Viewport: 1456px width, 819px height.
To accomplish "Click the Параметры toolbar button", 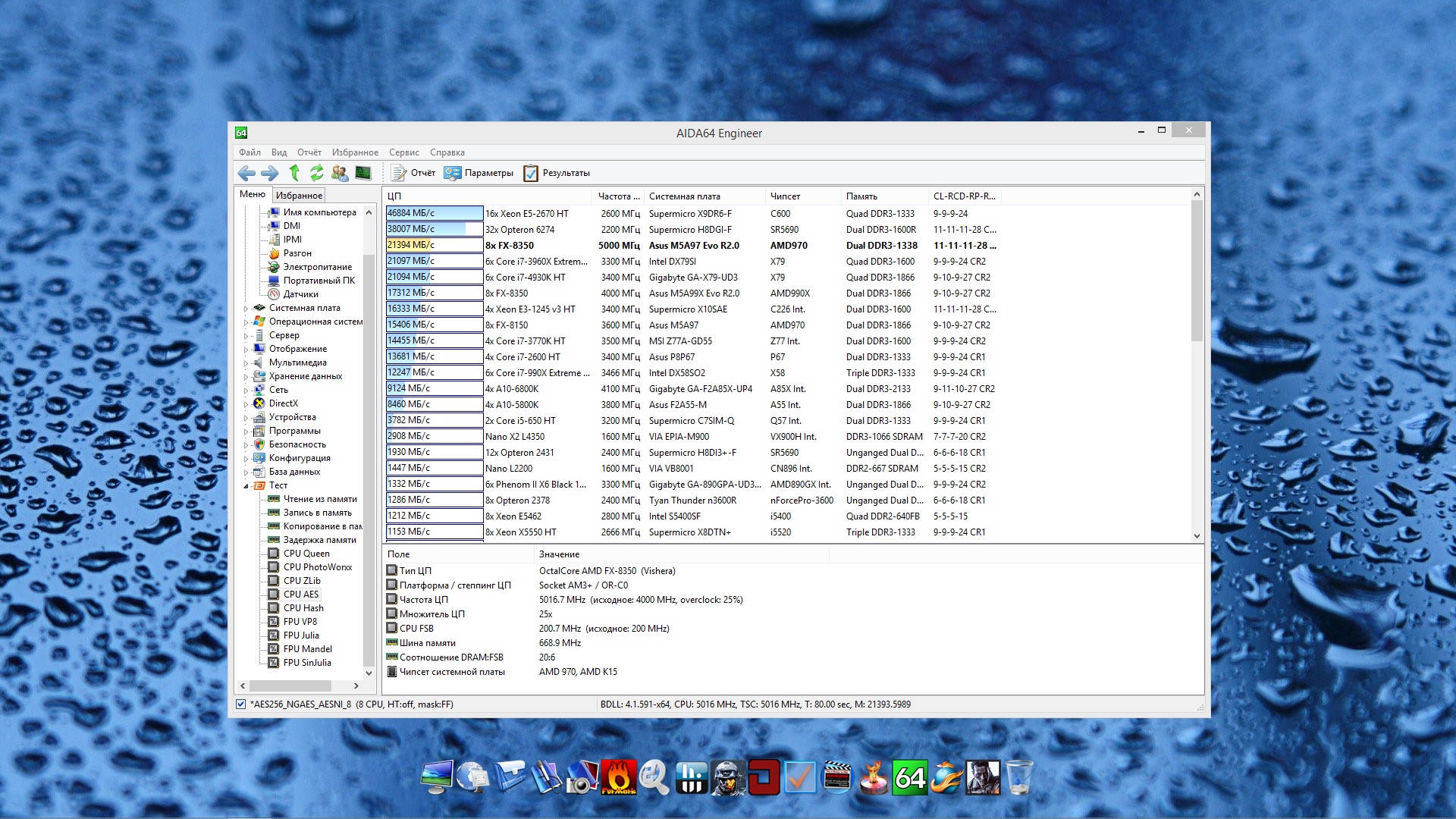I will coord(479,173).
